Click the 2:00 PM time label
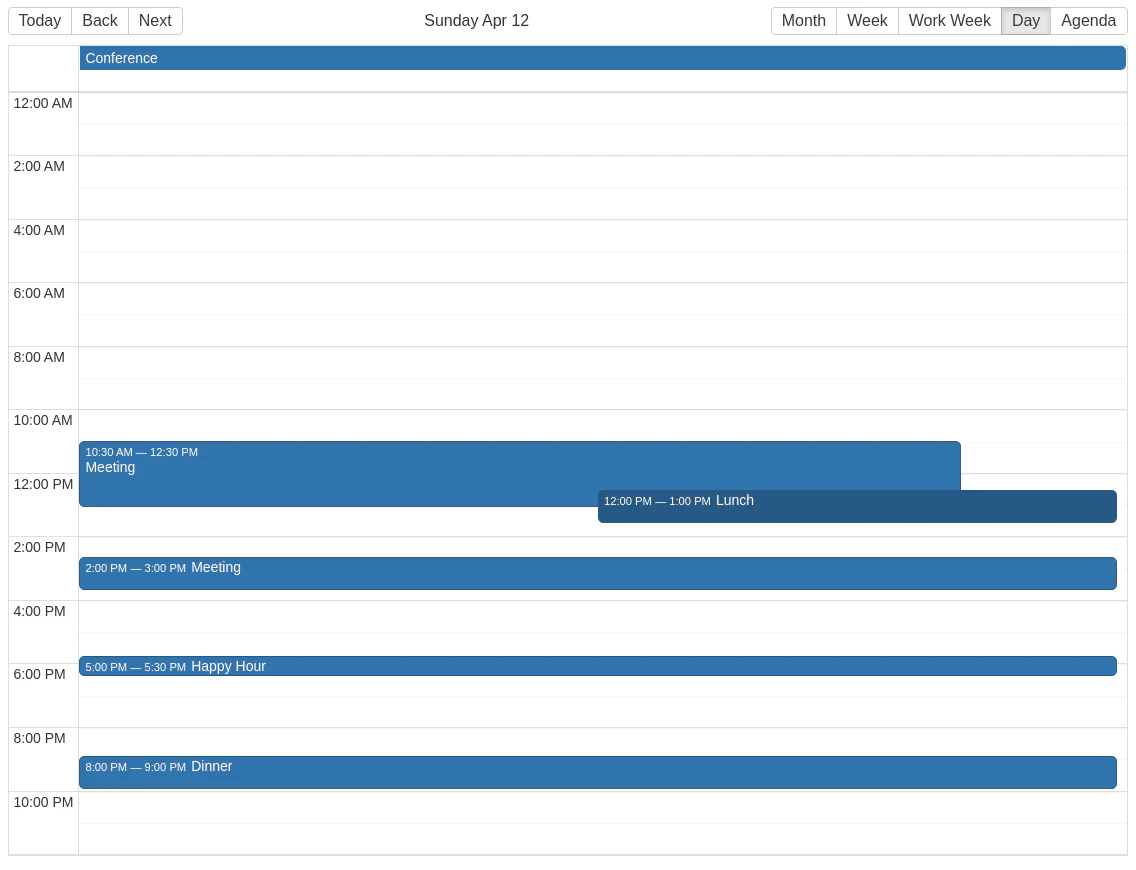 point(39,547)
